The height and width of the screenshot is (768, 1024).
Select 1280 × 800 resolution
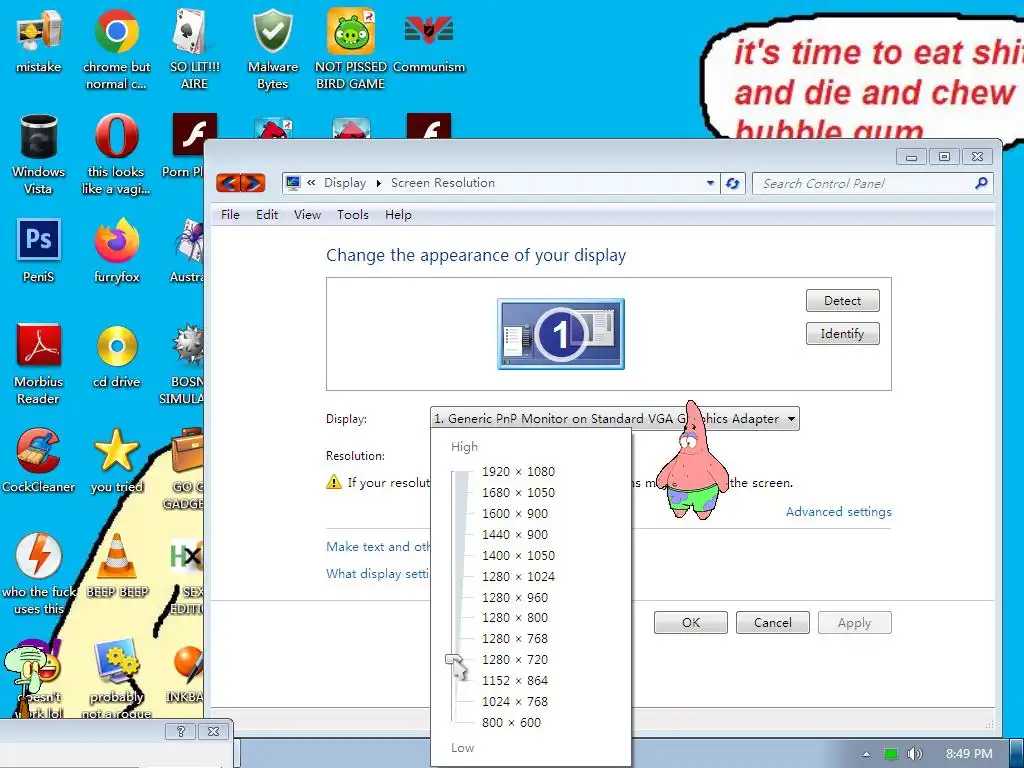click(515, 618)
